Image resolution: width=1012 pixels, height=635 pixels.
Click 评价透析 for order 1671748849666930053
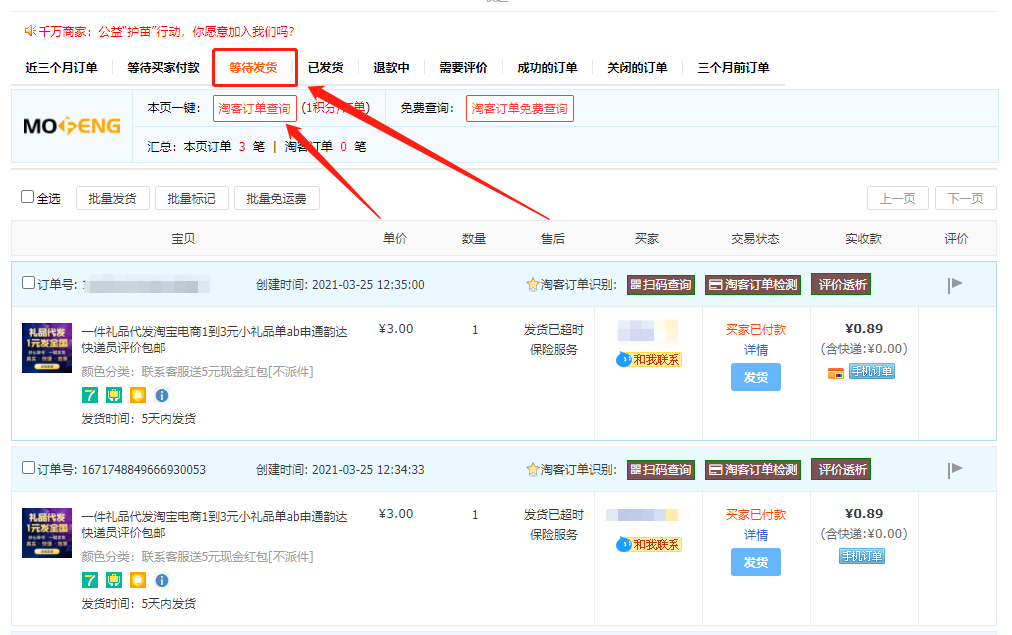pos(841,470)
